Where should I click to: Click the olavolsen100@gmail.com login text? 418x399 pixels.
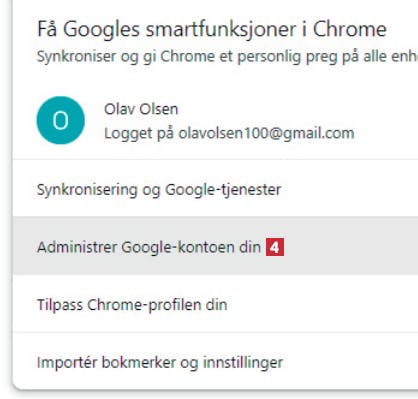click(266, 133)
